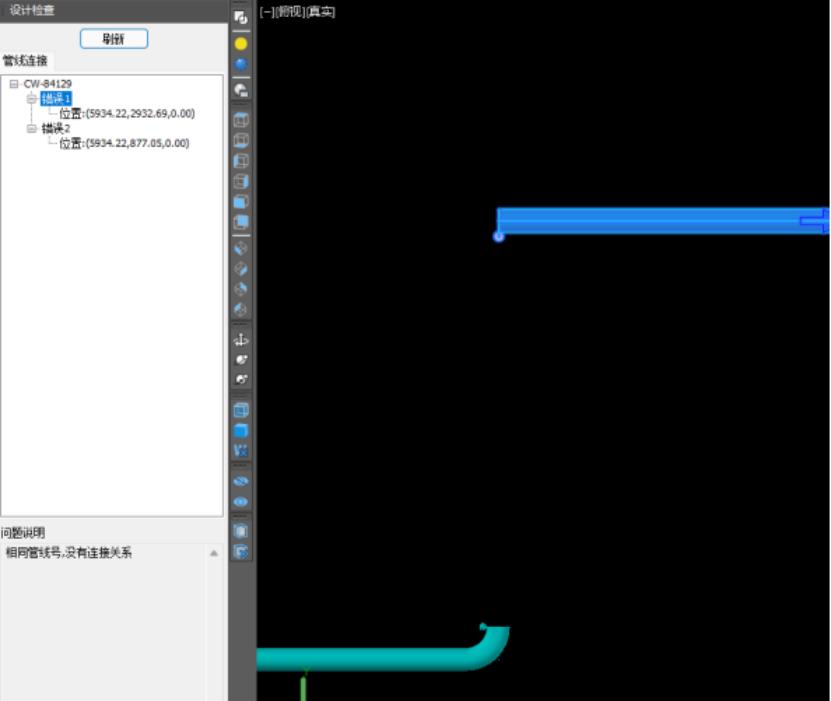Switch to the 管线连接 tab
Image resolution: width=831 pixels, height=701 pixels.
tap(25, 61)
